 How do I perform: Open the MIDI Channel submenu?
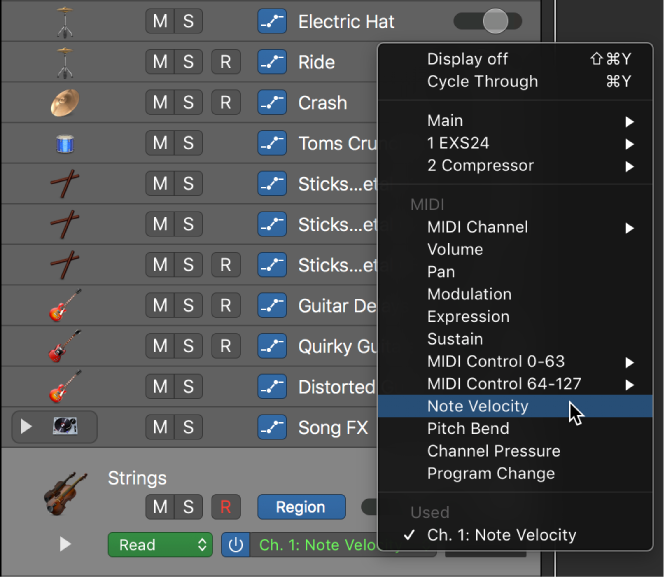[x=515, y=227]
